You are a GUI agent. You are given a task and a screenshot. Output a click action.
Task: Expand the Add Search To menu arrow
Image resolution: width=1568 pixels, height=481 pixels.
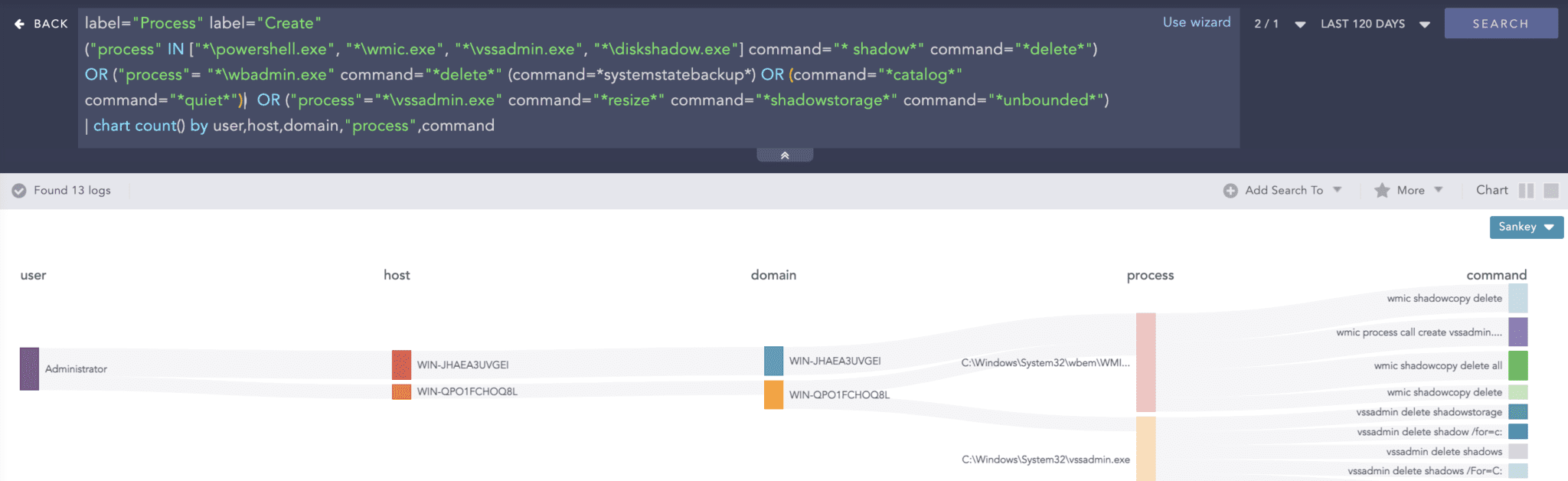tap(1337, 190)
